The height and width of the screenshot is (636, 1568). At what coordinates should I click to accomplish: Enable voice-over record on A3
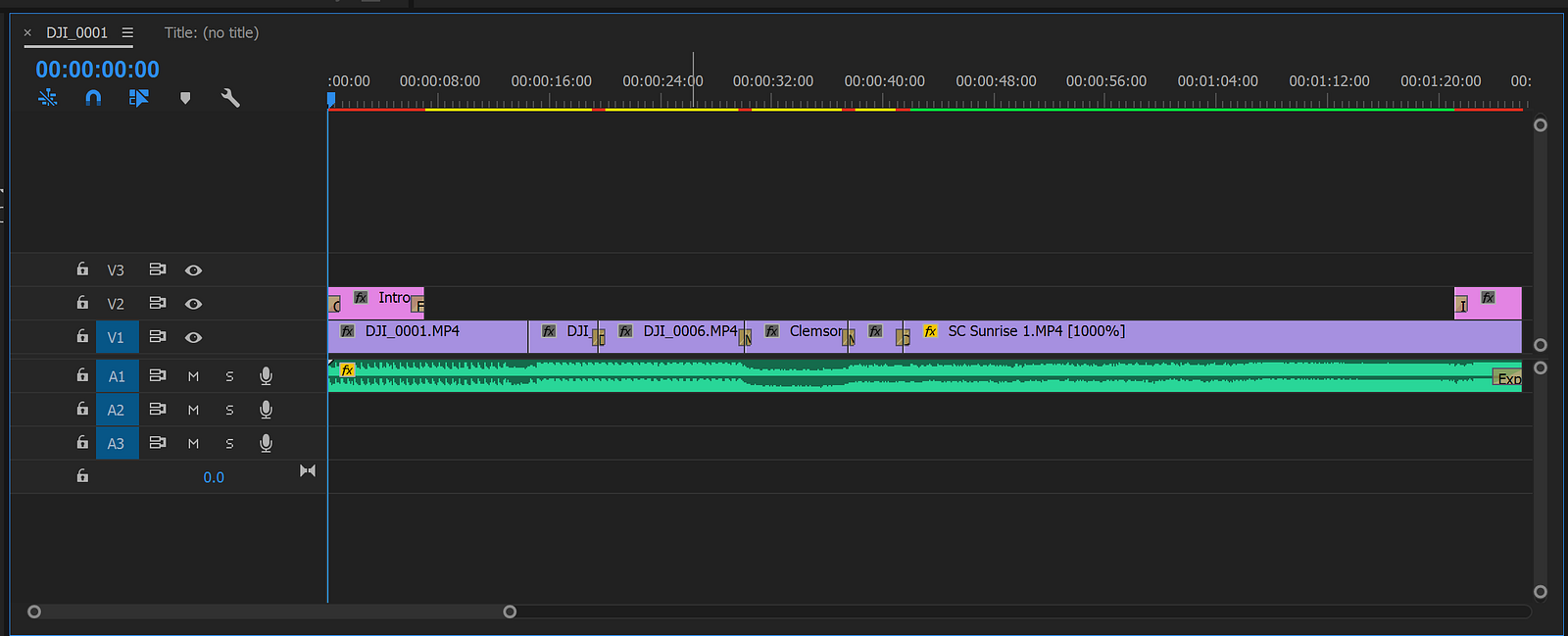point(266,443)
